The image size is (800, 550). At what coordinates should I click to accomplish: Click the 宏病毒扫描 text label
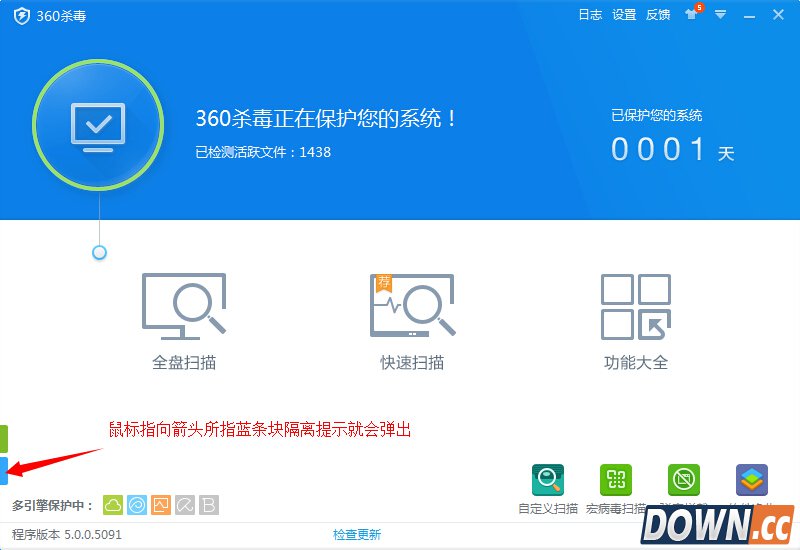[x=616, y=509]
